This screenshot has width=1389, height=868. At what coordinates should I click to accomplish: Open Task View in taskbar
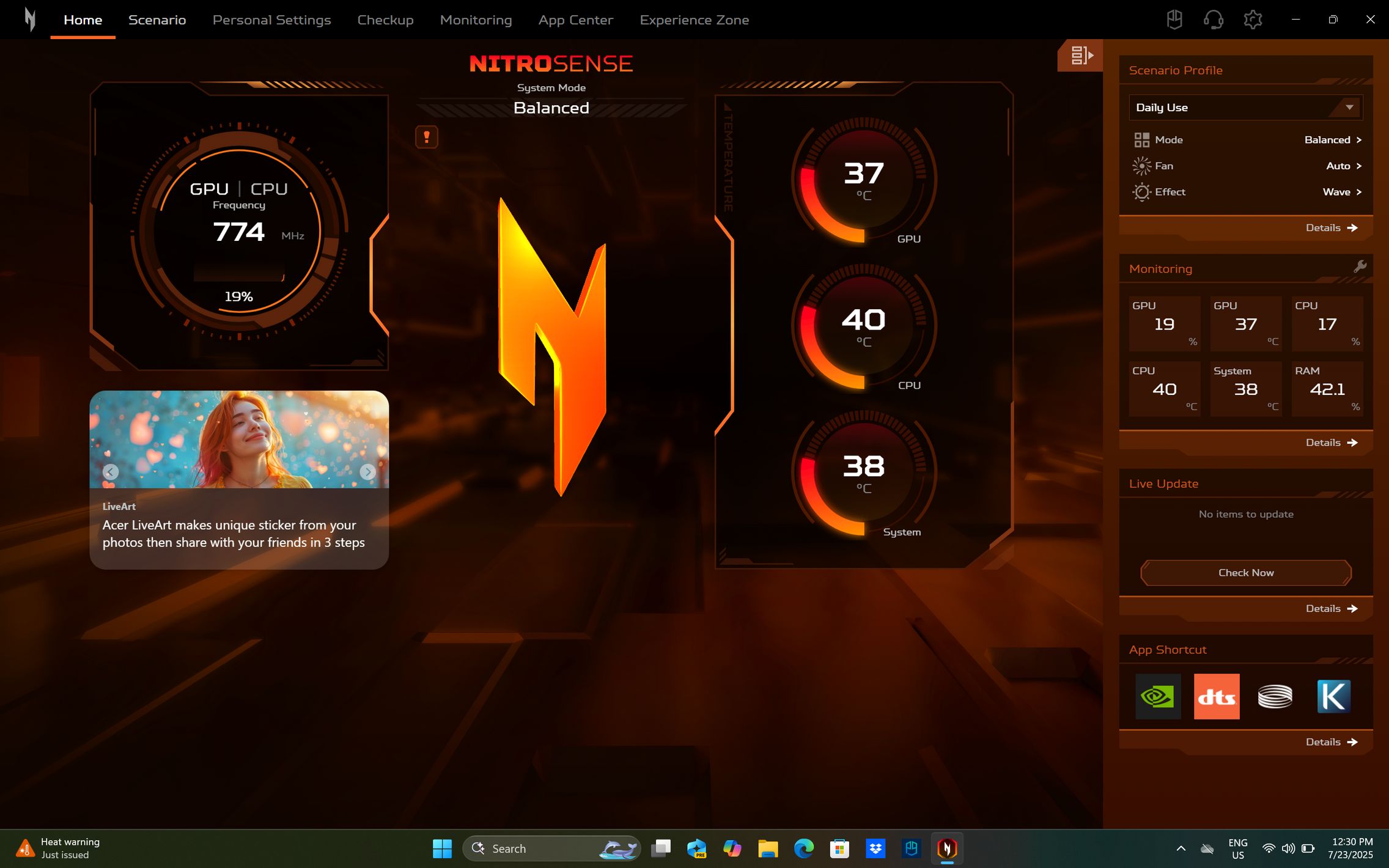(x=661, y=848)
